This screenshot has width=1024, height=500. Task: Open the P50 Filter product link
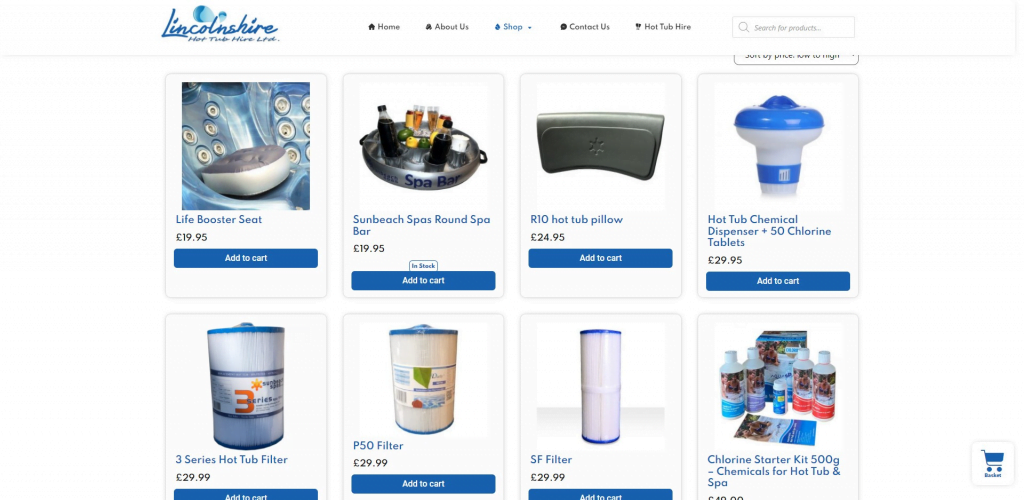click(x=378, y=446)
